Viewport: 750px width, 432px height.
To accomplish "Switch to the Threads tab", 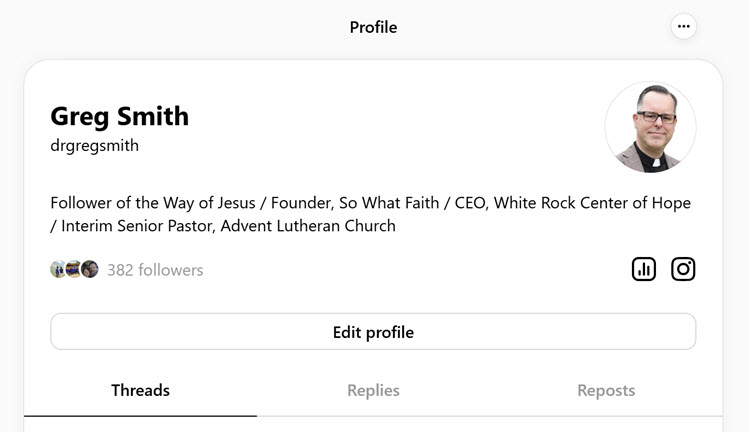I will [140, 390].
